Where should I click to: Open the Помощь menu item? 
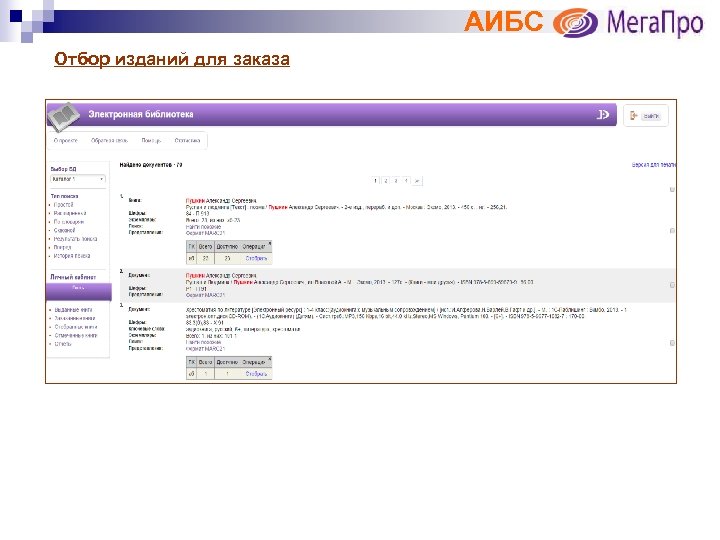(151, 141)
